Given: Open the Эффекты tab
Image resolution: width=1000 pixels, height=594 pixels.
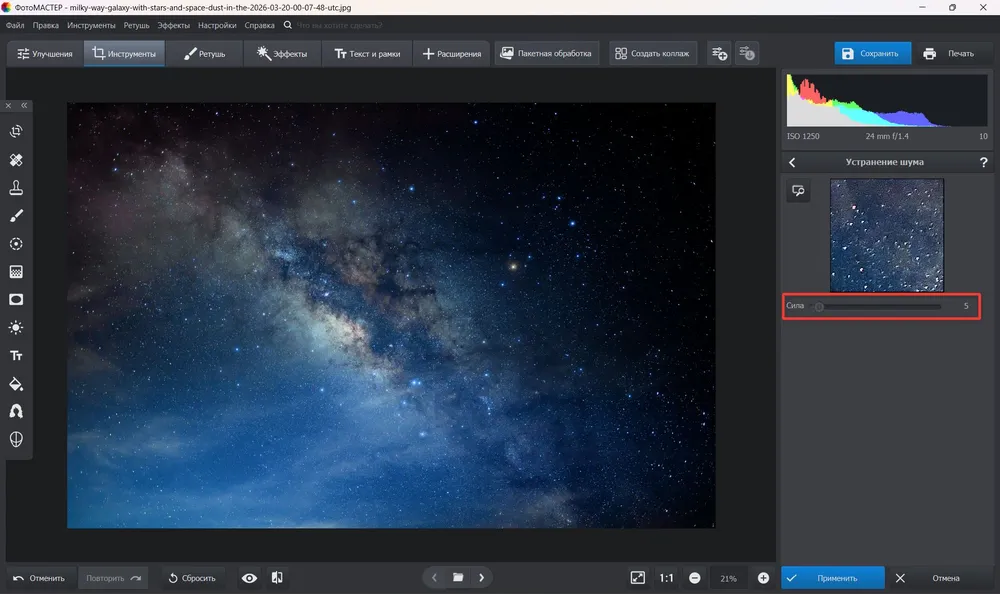Looking at the screenshot, I should 282,54.
